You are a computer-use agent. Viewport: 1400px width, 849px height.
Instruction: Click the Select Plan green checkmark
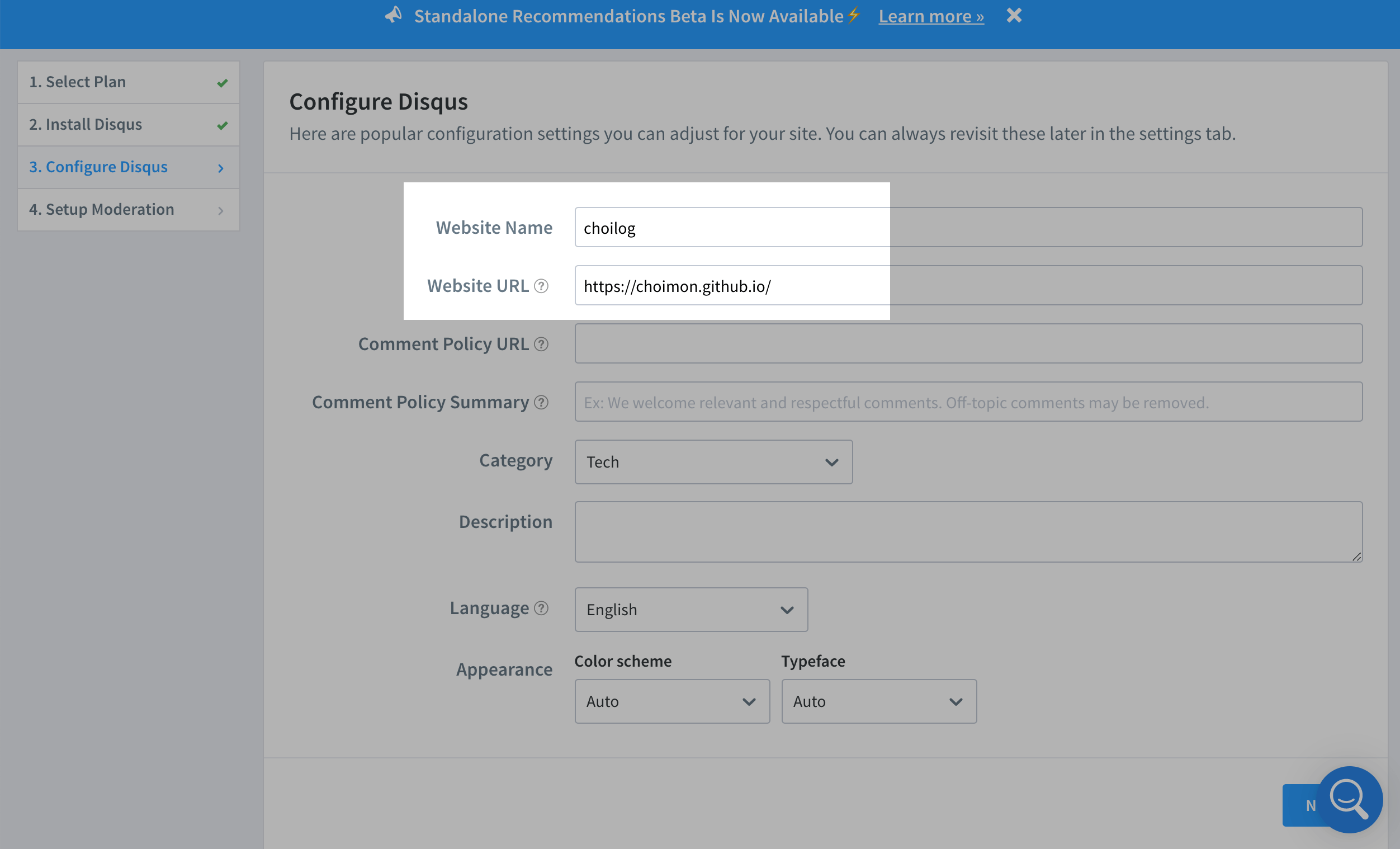click(x=222, y=83)
